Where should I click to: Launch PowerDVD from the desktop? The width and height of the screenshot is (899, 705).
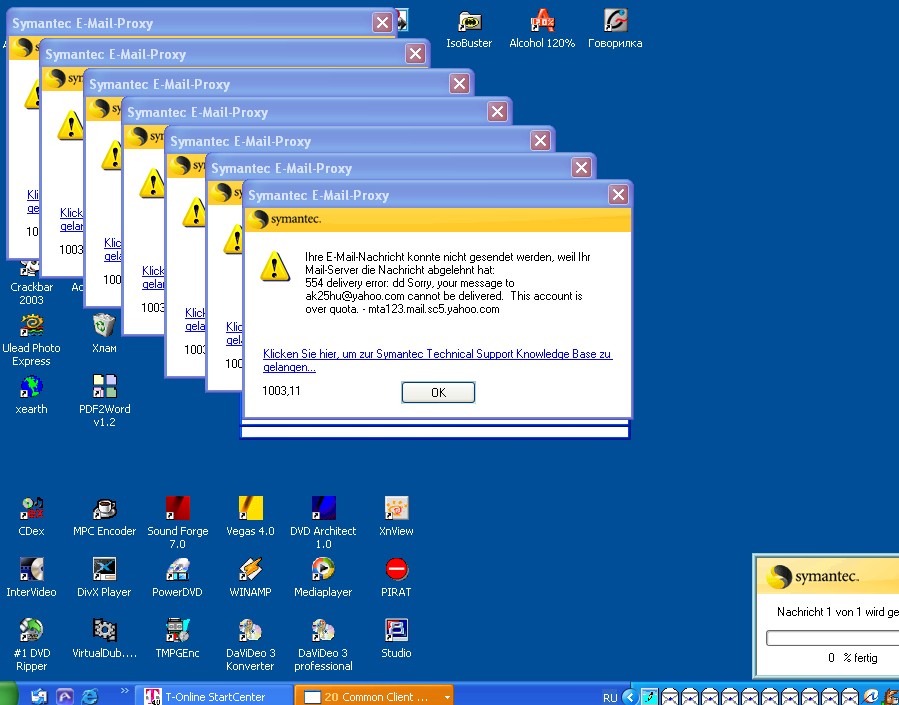click(x=177, y=578)
